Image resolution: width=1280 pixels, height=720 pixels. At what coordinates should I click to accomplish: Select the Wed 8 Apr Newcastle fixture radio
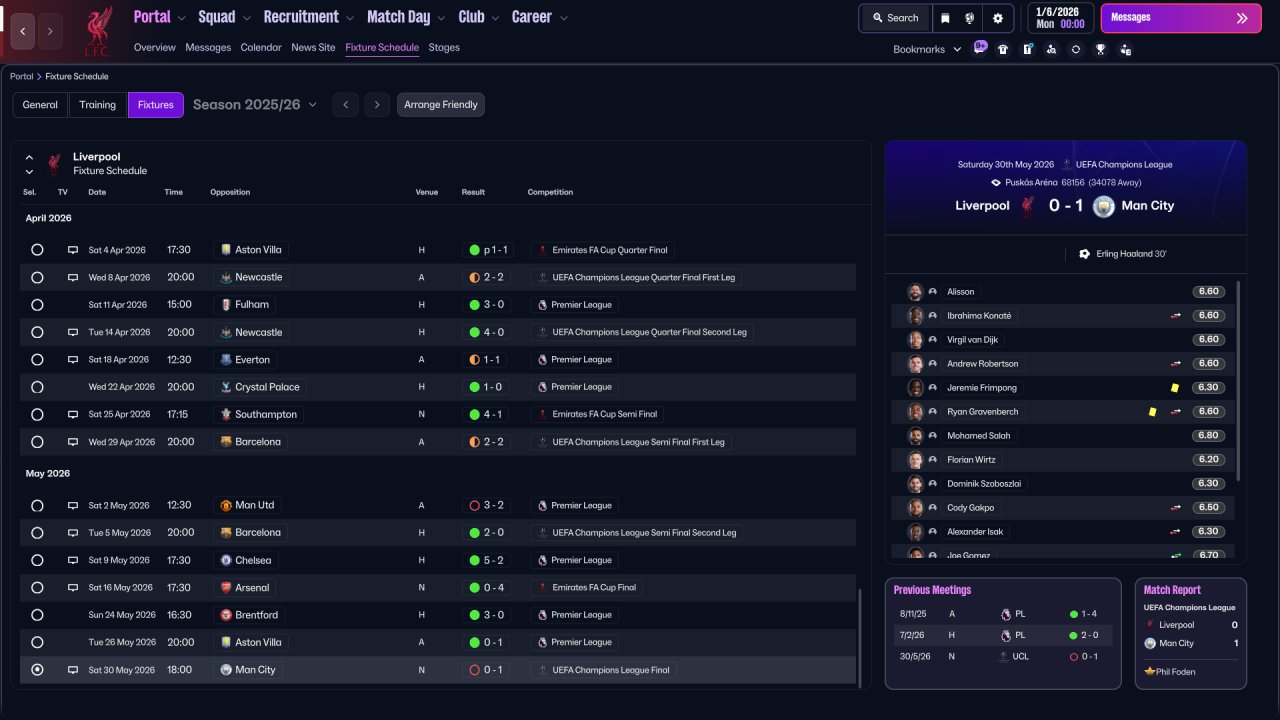(37, 277)
